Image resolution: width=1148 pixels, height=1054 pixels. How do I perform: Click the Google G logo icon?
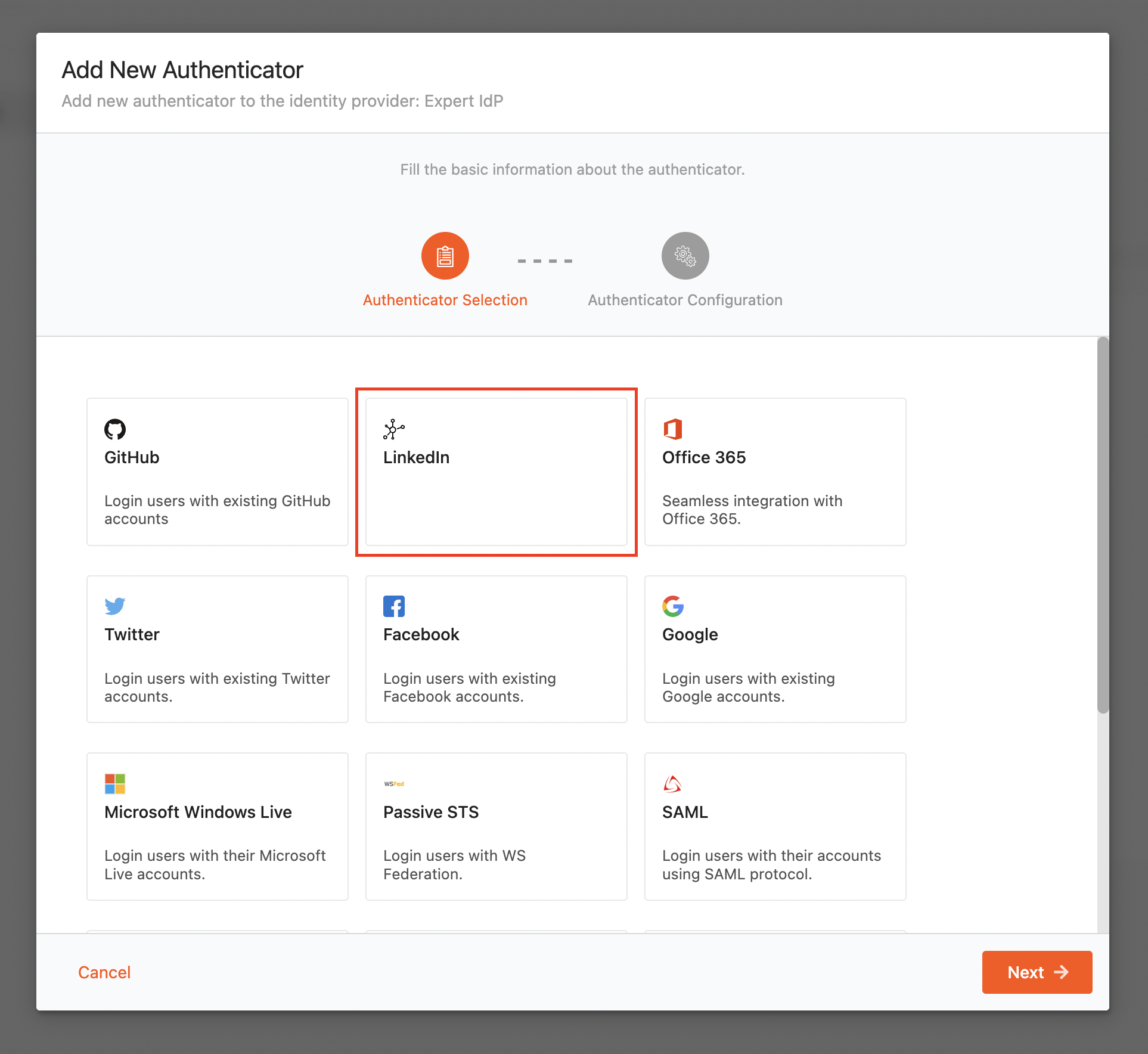click(x=673, y=606)
